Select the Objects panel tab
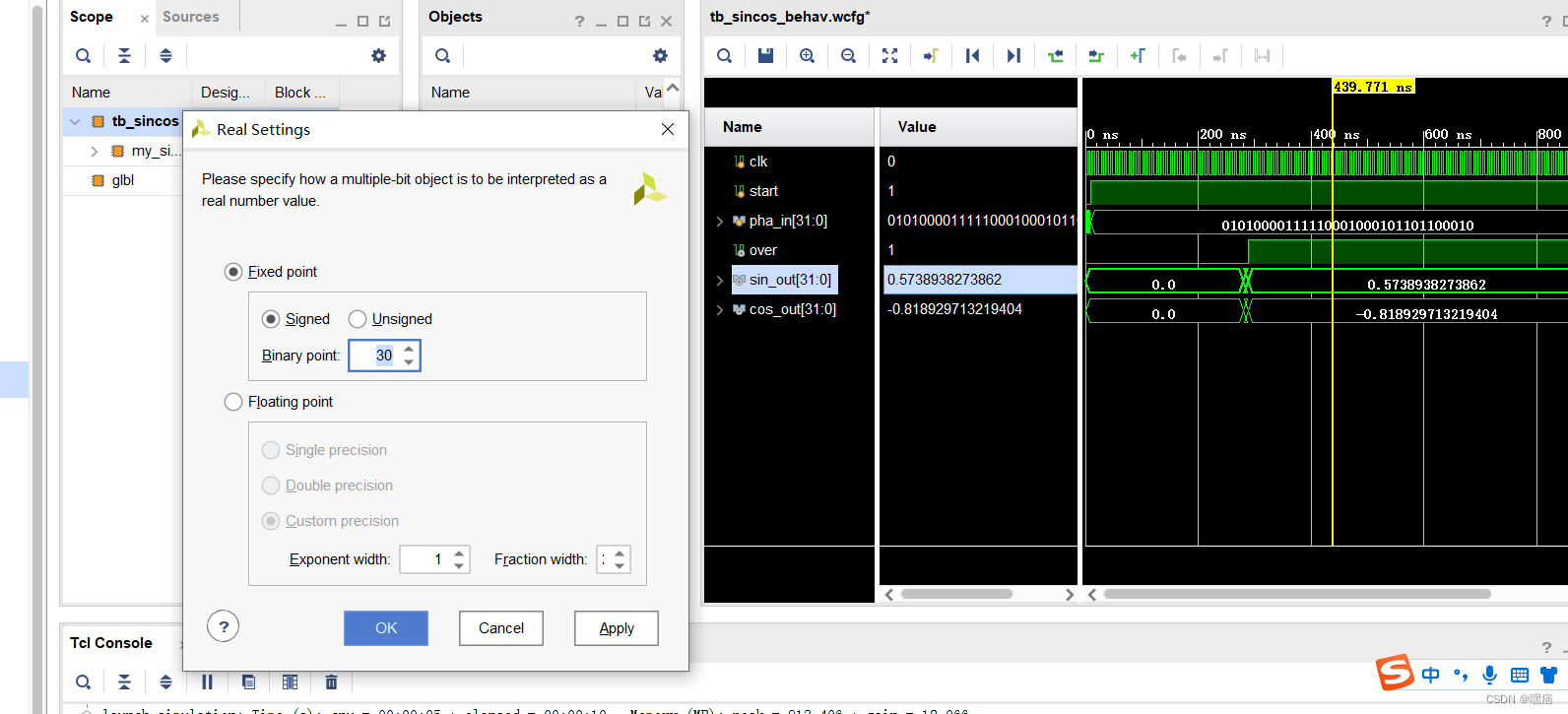 tap(455, 17)
